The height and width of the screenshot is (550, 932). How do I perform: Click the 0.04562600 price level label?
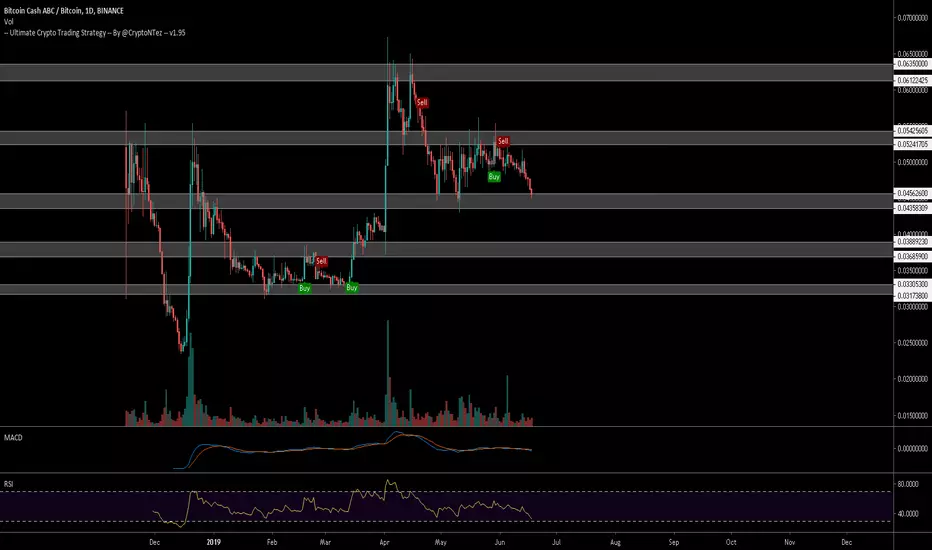912,193
